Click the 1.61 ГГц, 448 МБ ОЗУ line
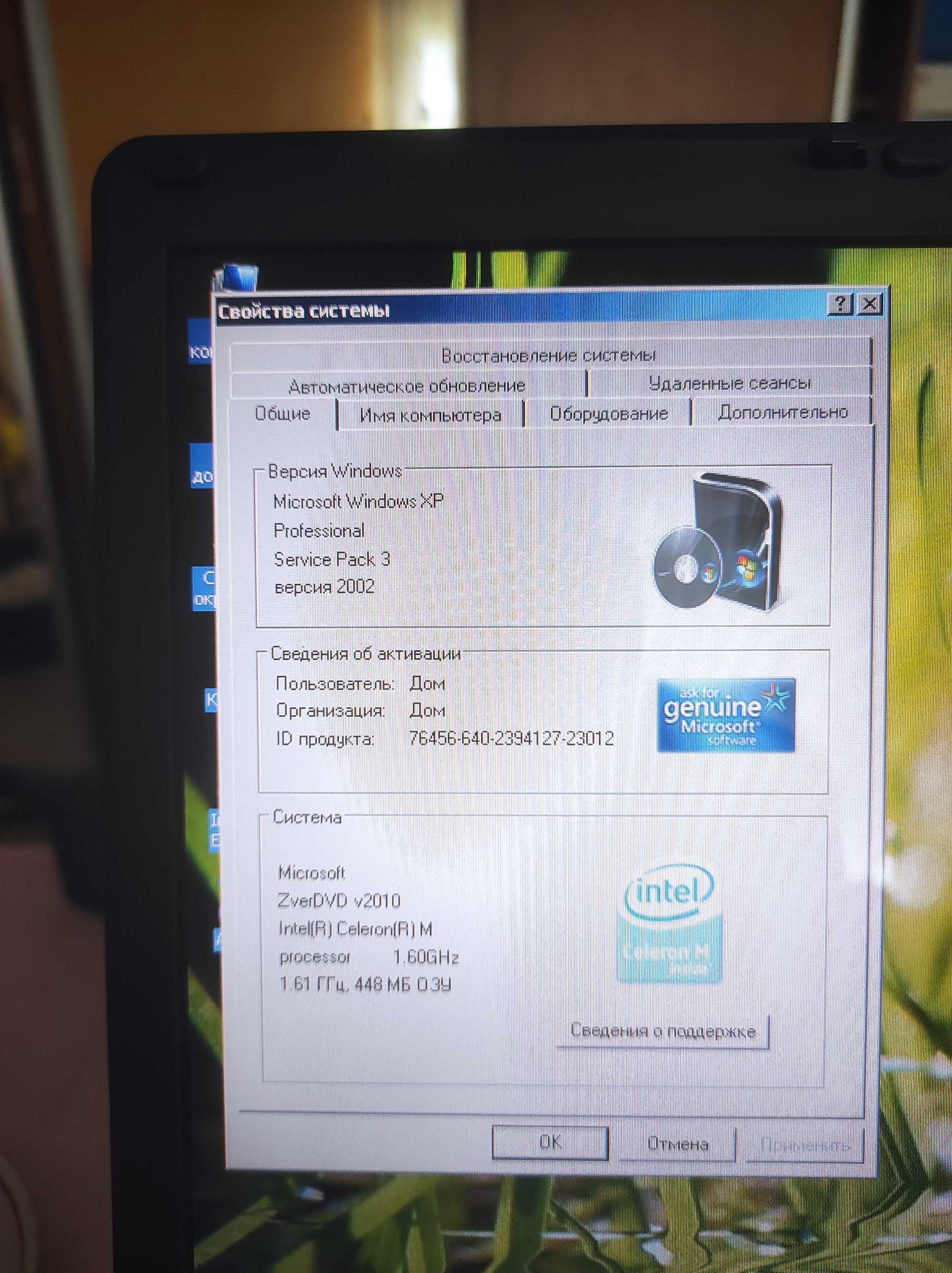 pyautogui.click(x=365, y=985)
